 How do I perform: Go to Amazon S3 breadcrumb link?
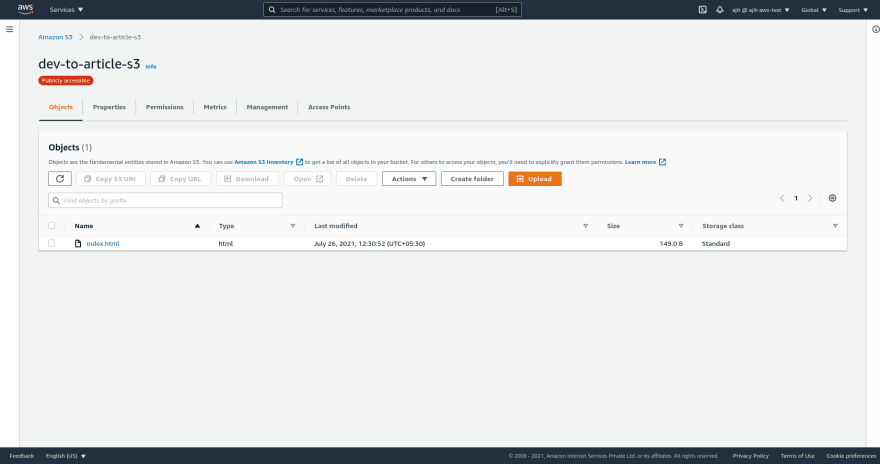click(55, 37)
